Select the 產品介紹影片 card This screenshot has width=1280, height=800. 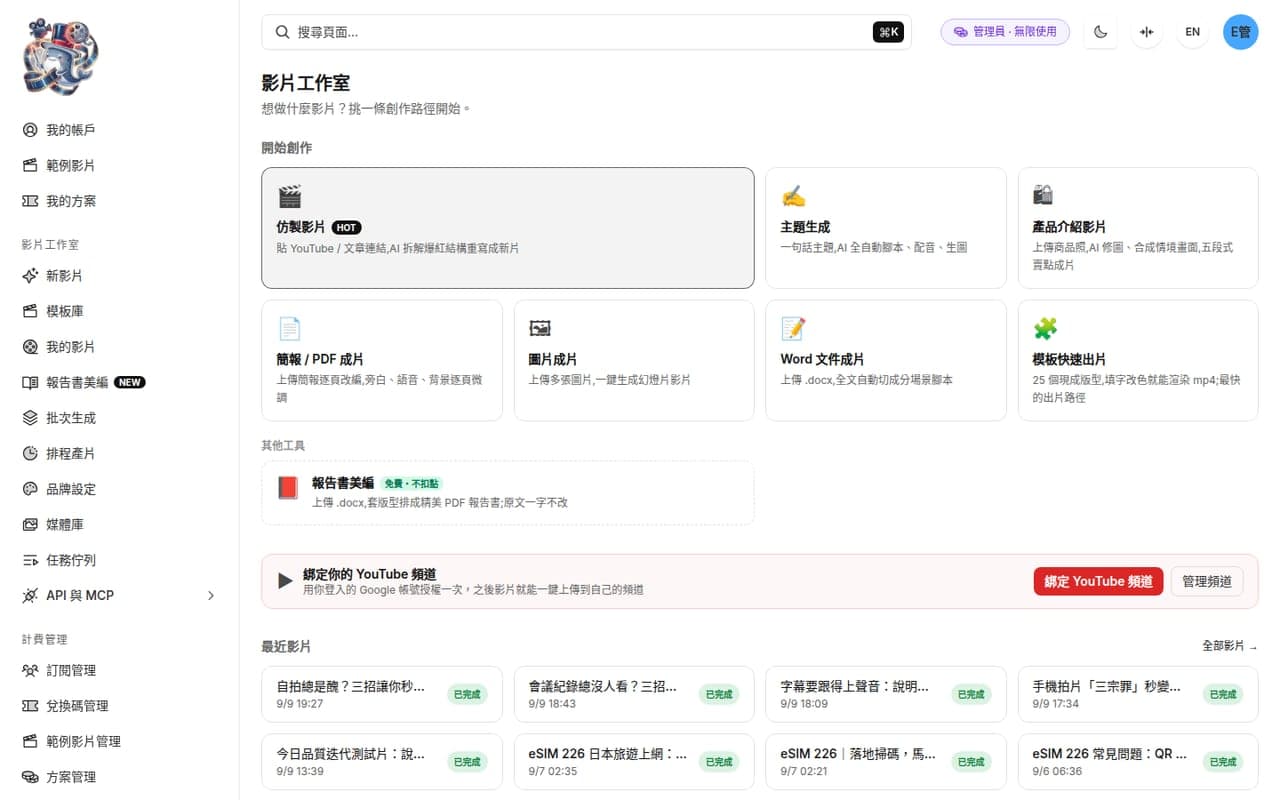point(1138,228)
